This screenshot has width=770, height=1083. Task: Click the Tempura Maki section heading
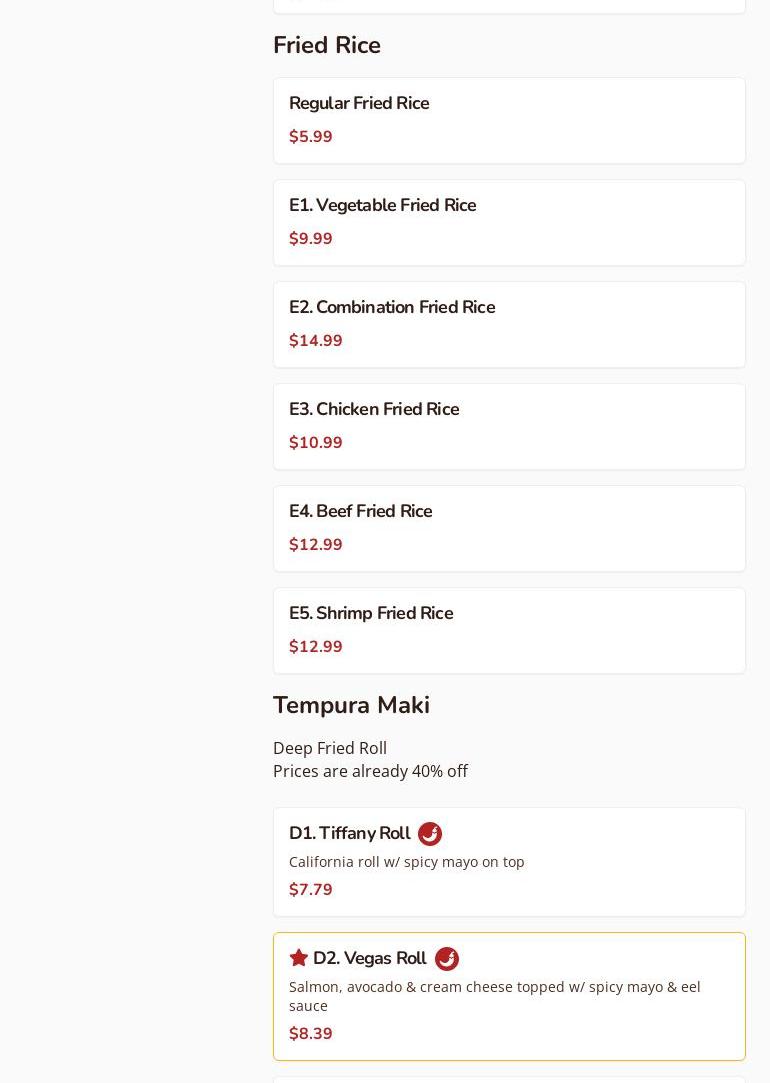pyautogui.click(x=352, y=705)
